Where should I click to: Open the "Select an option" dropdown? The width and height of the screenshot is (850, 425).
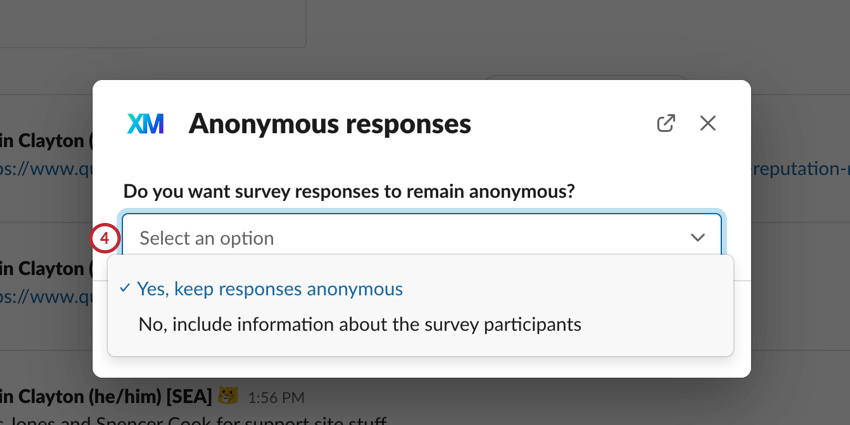click(x=420, y=238)
